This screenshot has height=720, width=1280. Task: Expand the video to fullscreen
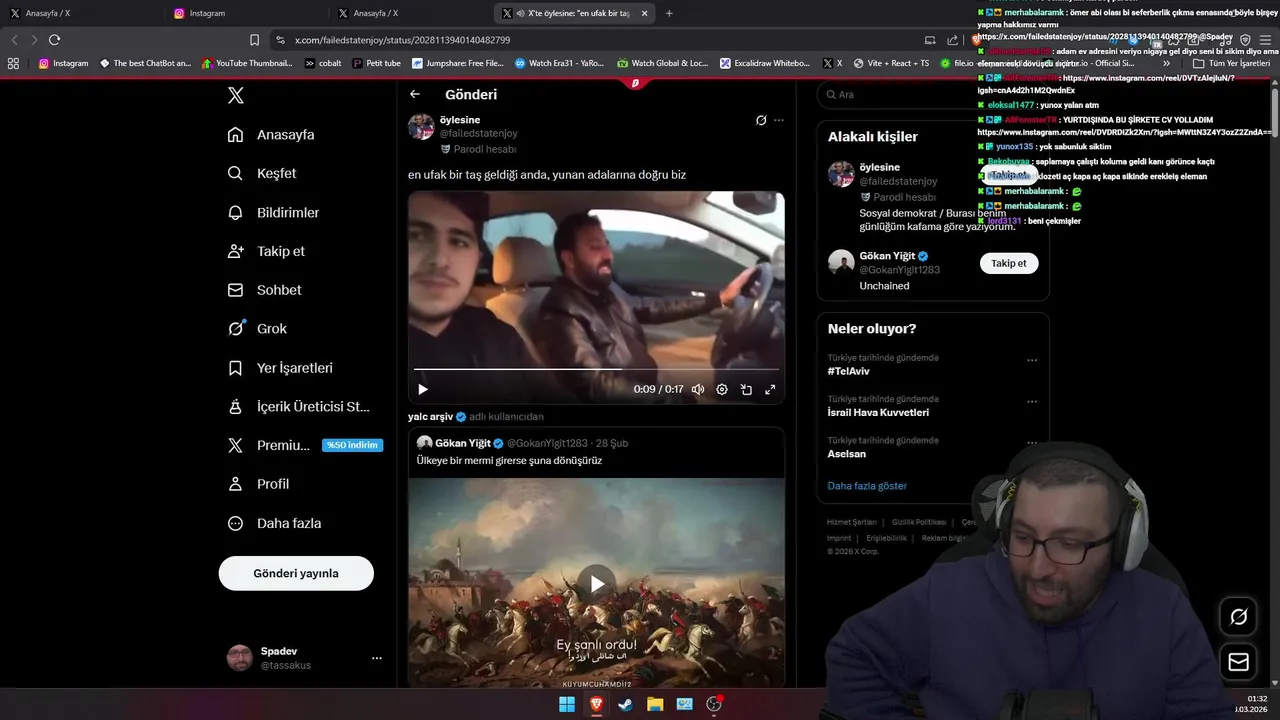tap(770, 389)
